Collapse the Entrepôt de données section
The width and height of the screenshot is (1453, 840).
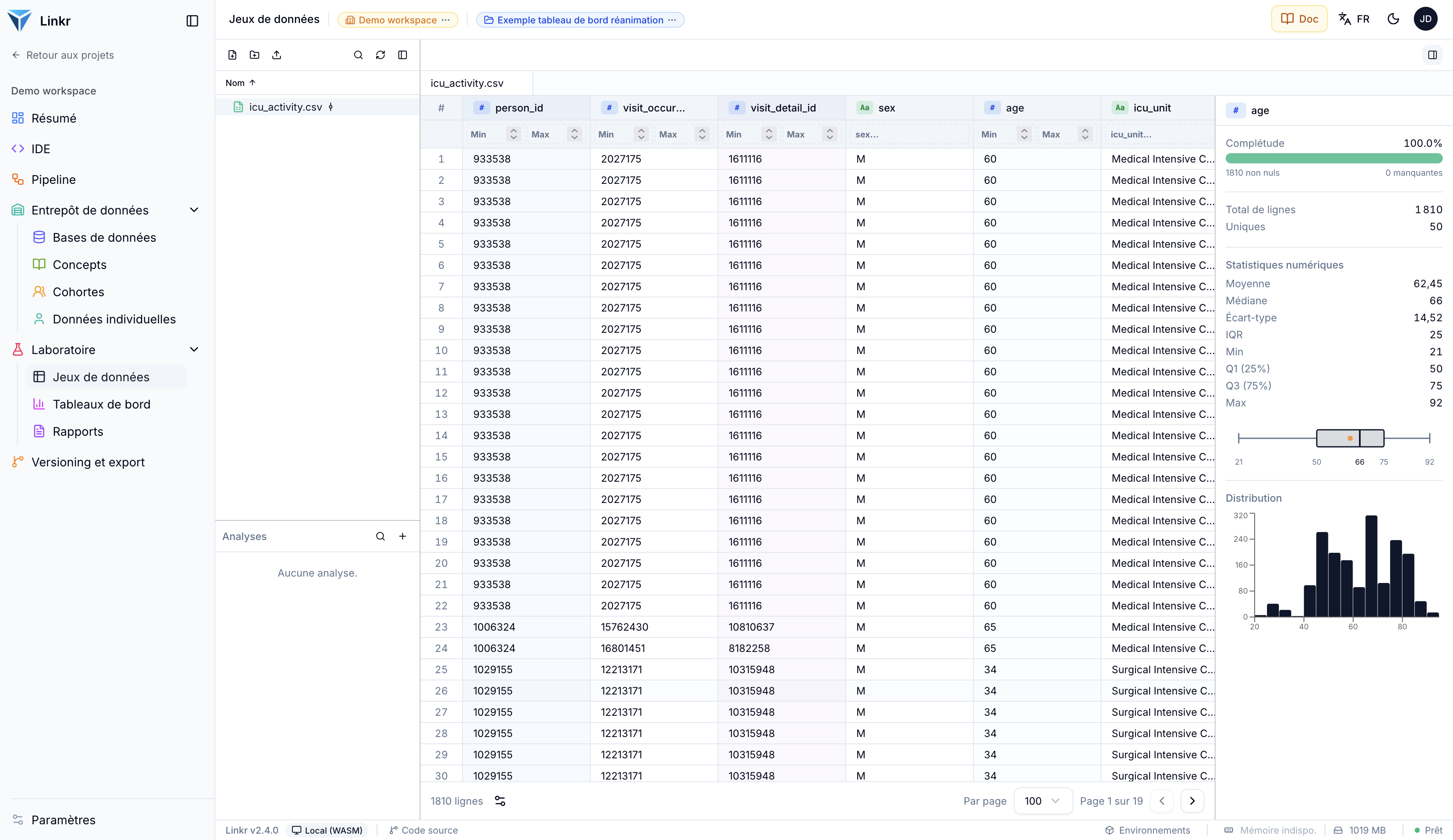(x=194, y=210)
